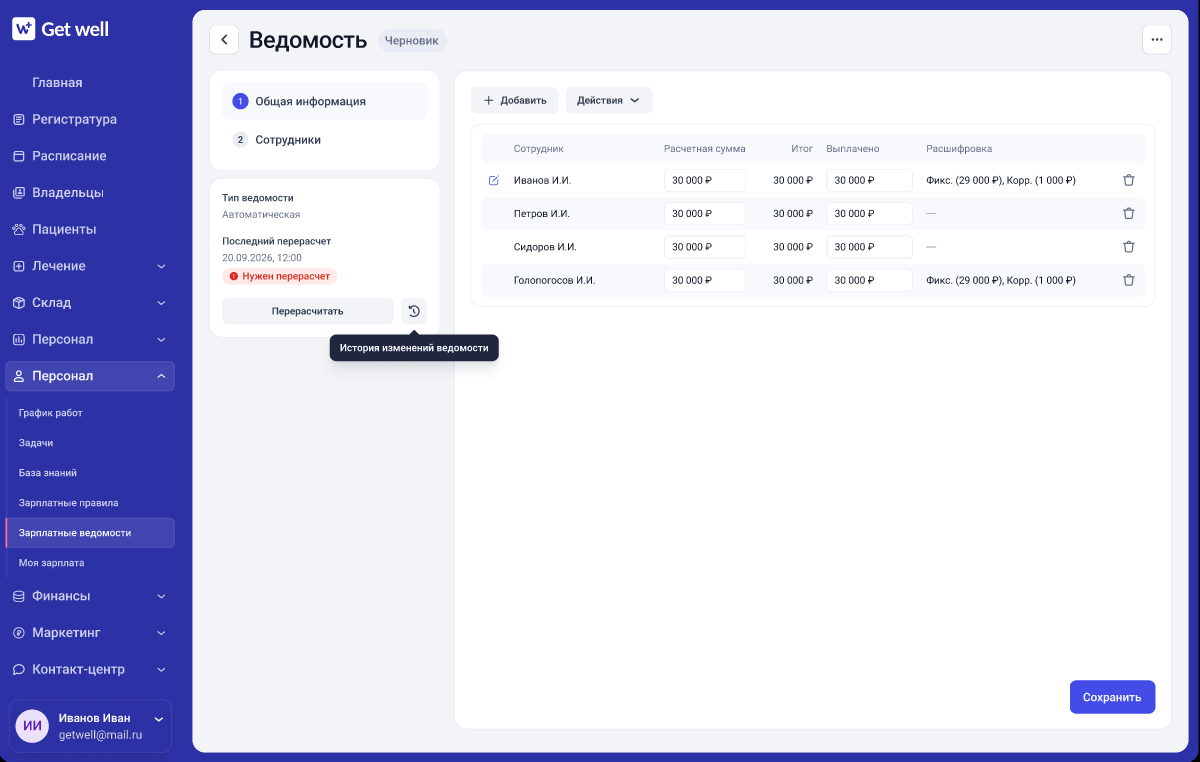Click the Нужен перерасчет warning badge
The width and height of the screenshot is (1200, 762).
tap(280, 276)
